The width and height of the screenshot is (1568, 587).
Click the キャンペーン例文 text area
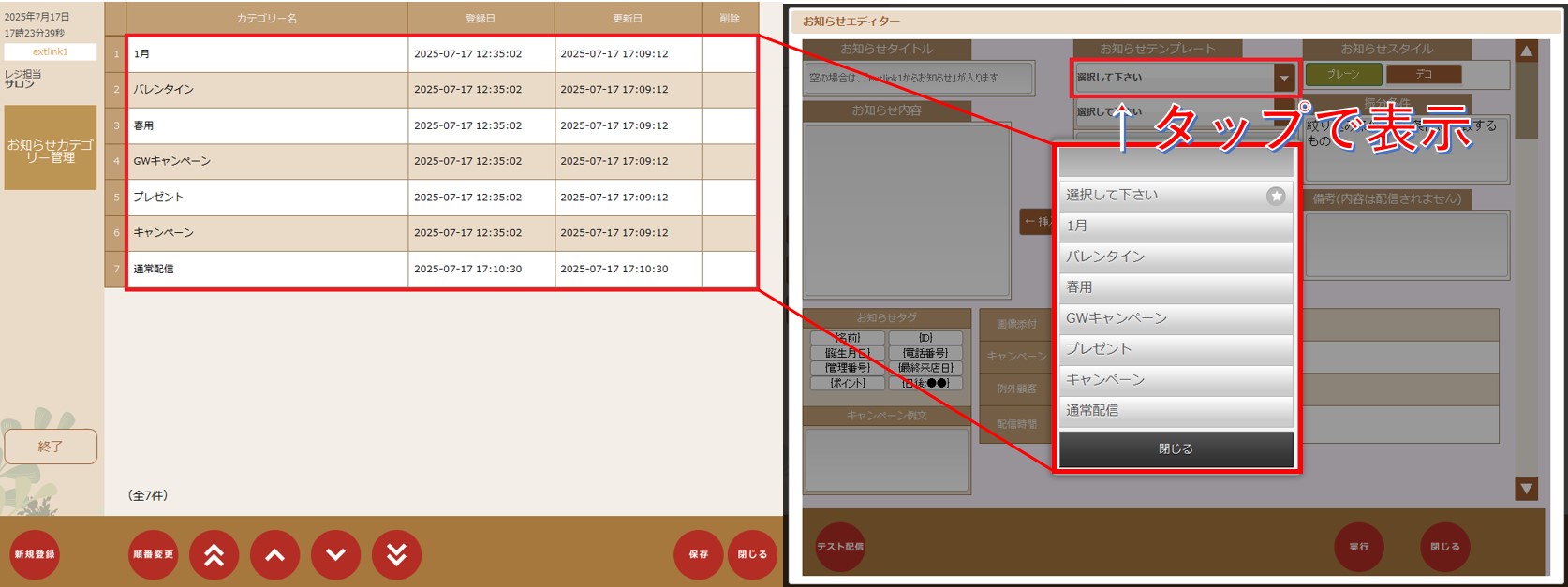[887, 460]
